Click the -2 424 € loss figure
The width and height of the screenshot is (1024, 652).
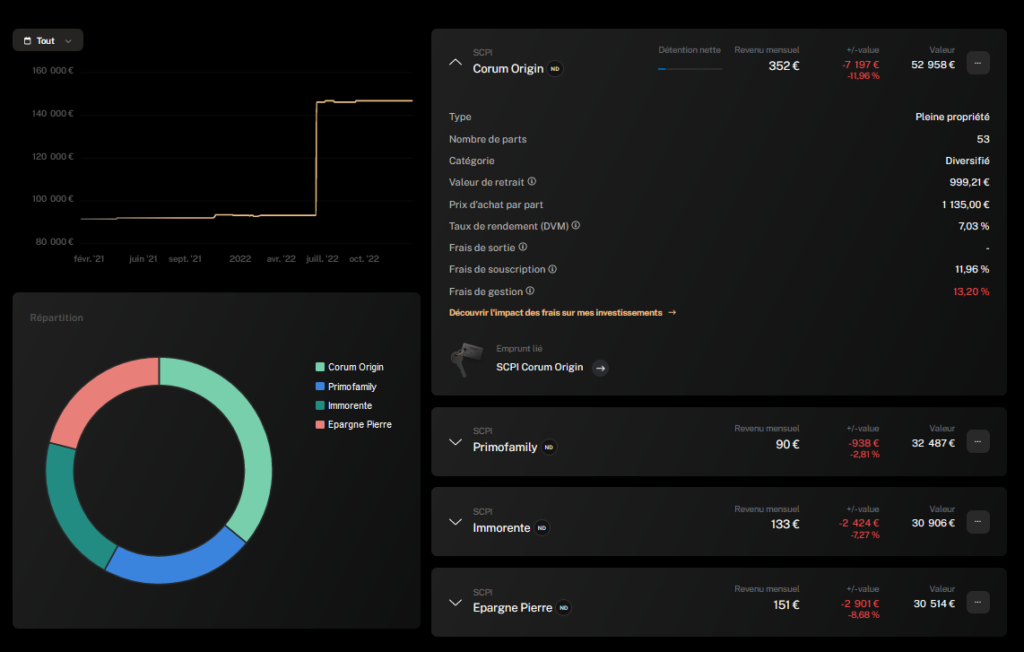pyautogui.click(x=859, y=523)
